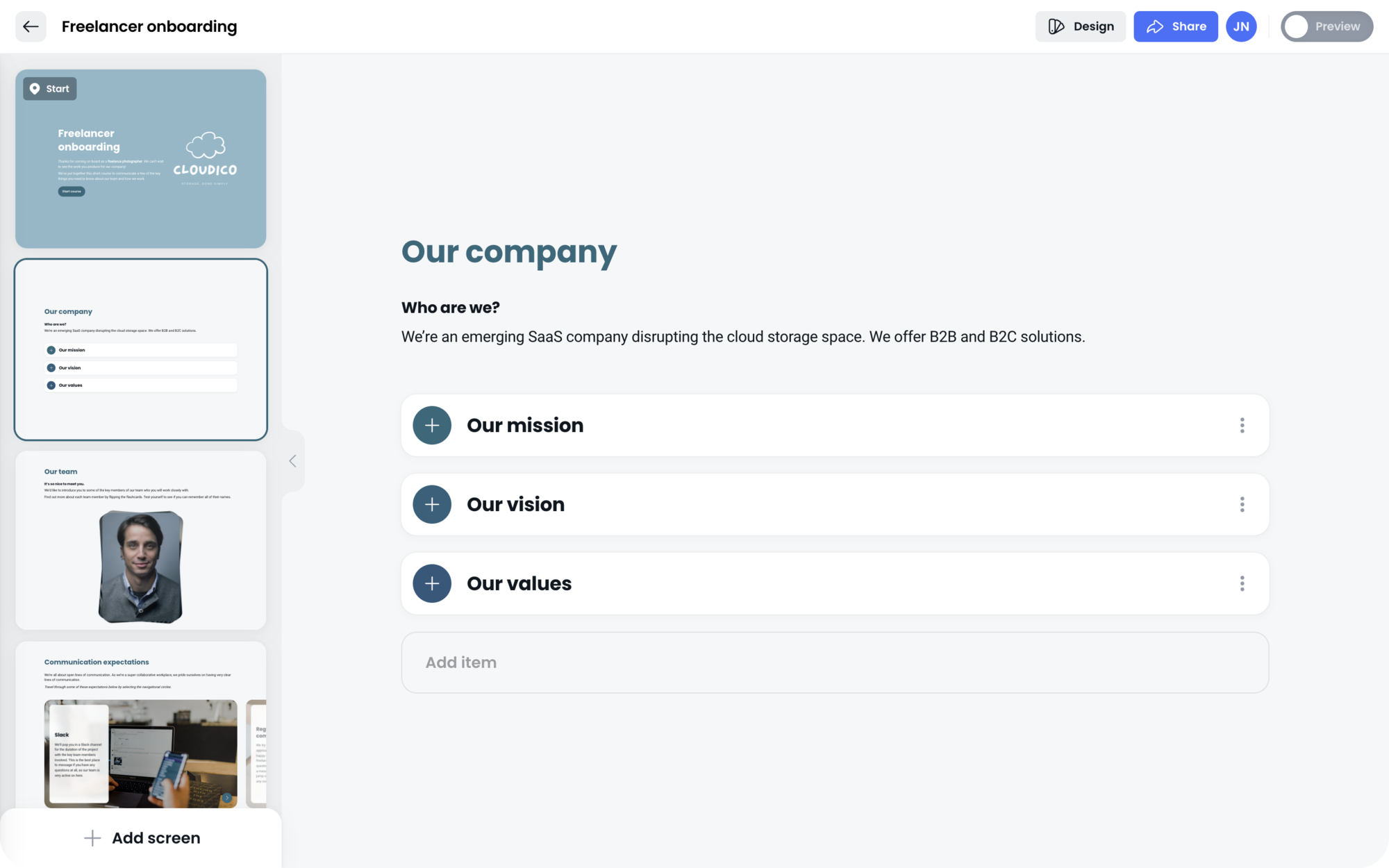Screen dimensions: 1389x868
Task: Click the Start location pin badge
Action: (x=49, y=88)
